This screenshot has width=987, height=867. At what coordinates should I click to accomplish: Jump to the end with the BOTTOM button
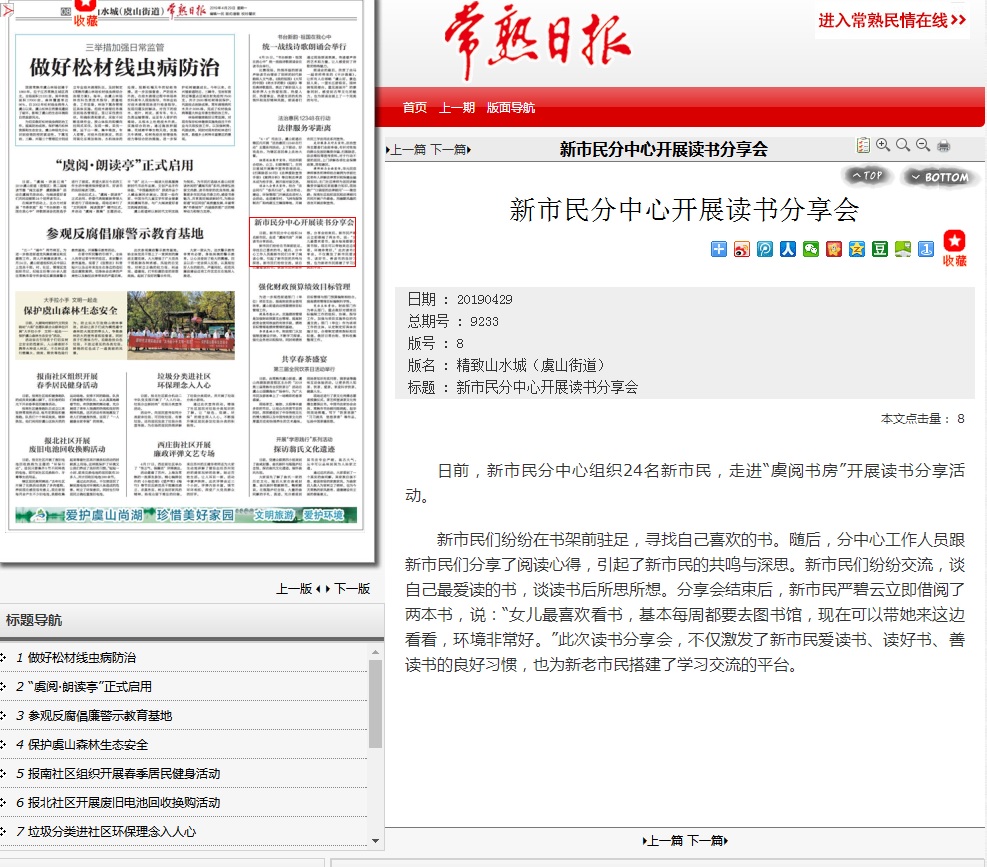[x=940, y=177]
